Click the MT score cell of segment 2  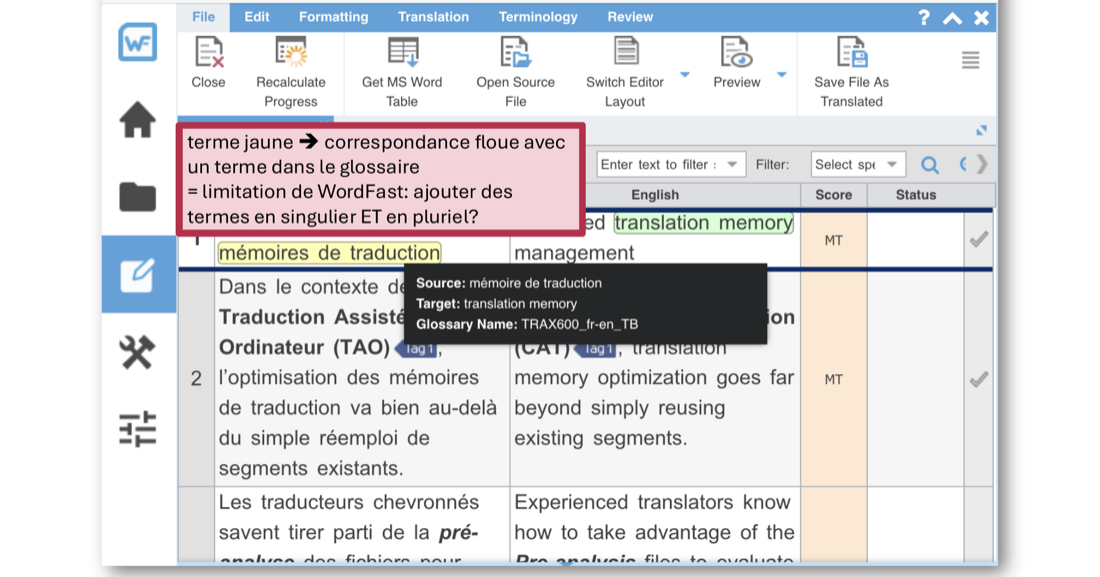[833, 379]
